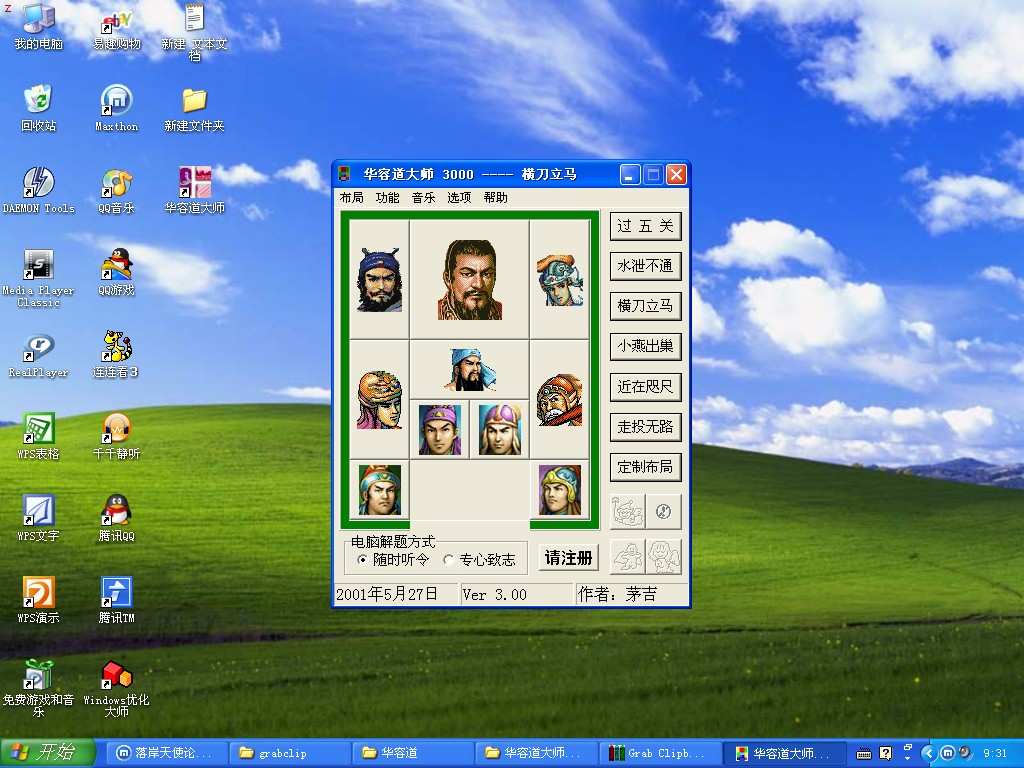Select the 随时听令 solving mode
This screenshot has height=768, width=1024.
pos(394,560)
